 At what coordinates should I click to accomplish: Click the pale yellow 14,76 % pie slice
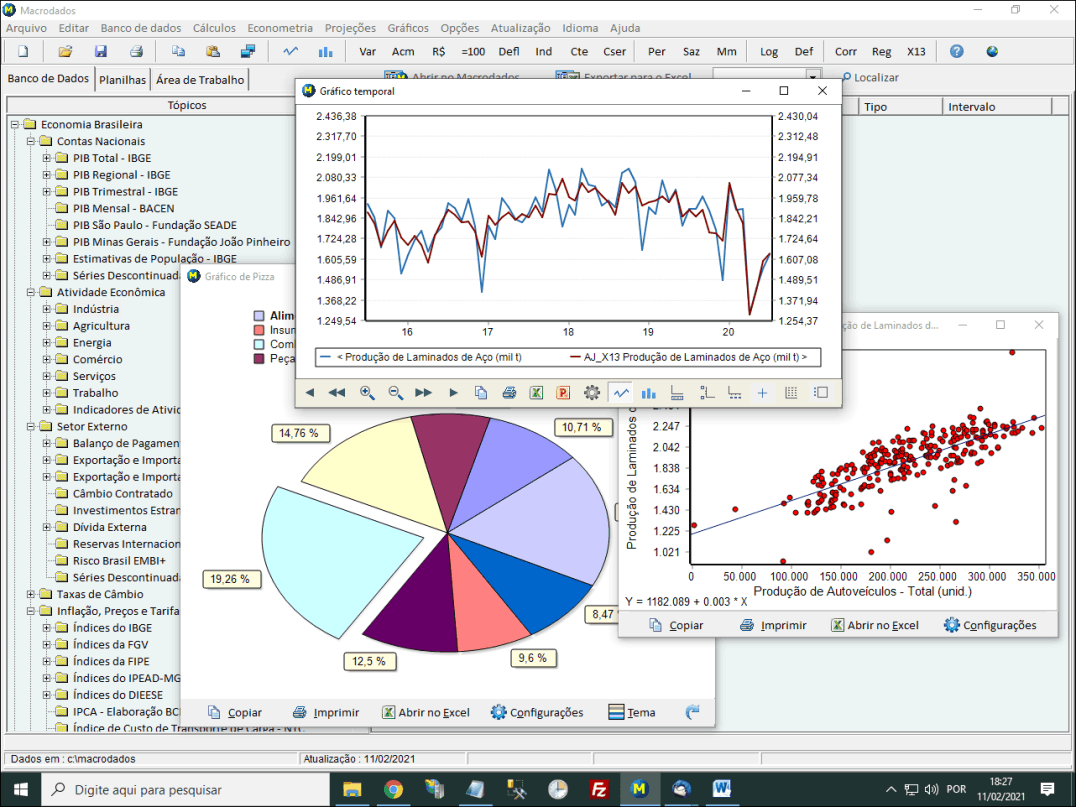coord(388,473)
